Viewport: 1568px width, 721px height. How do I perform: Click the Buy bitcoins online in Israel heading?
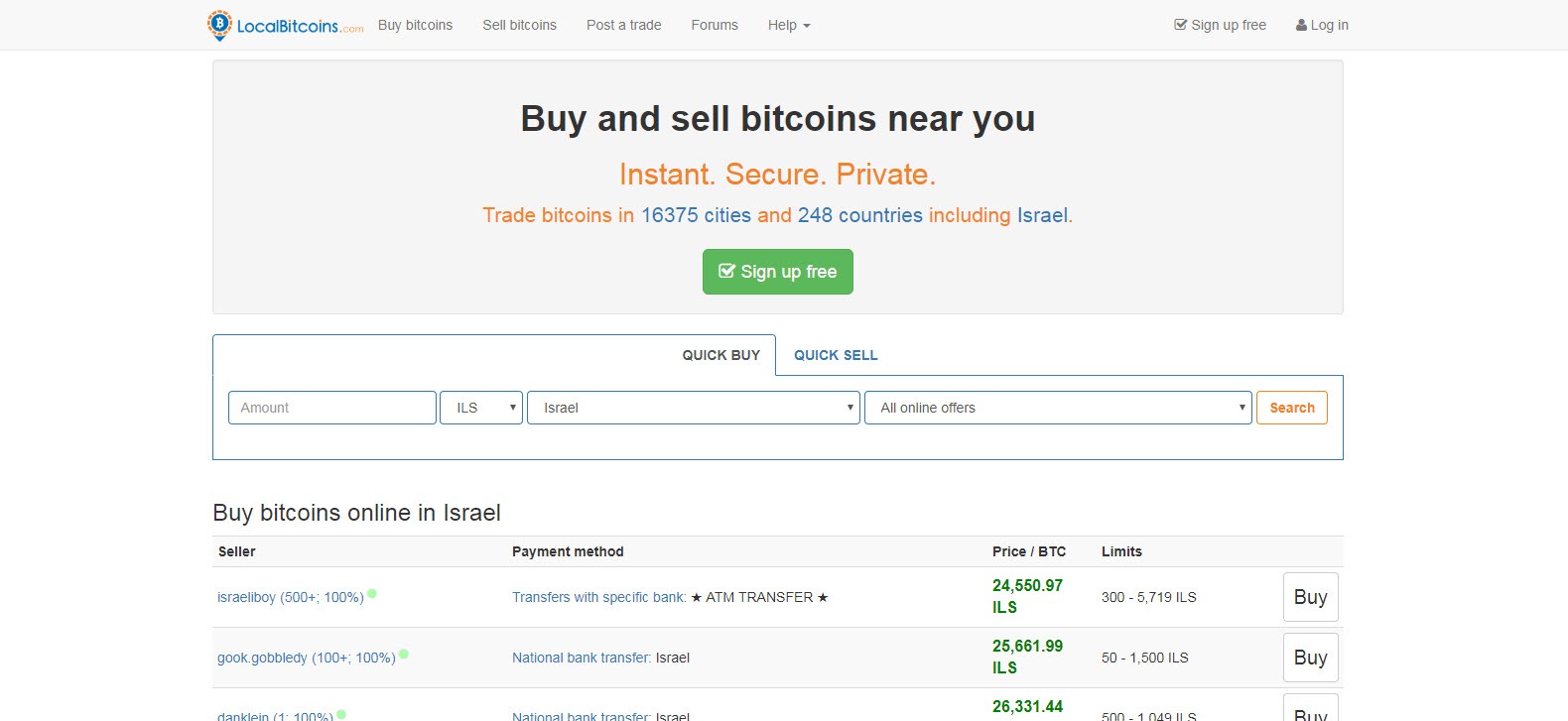pyautogui.click(x=356, y=513)
